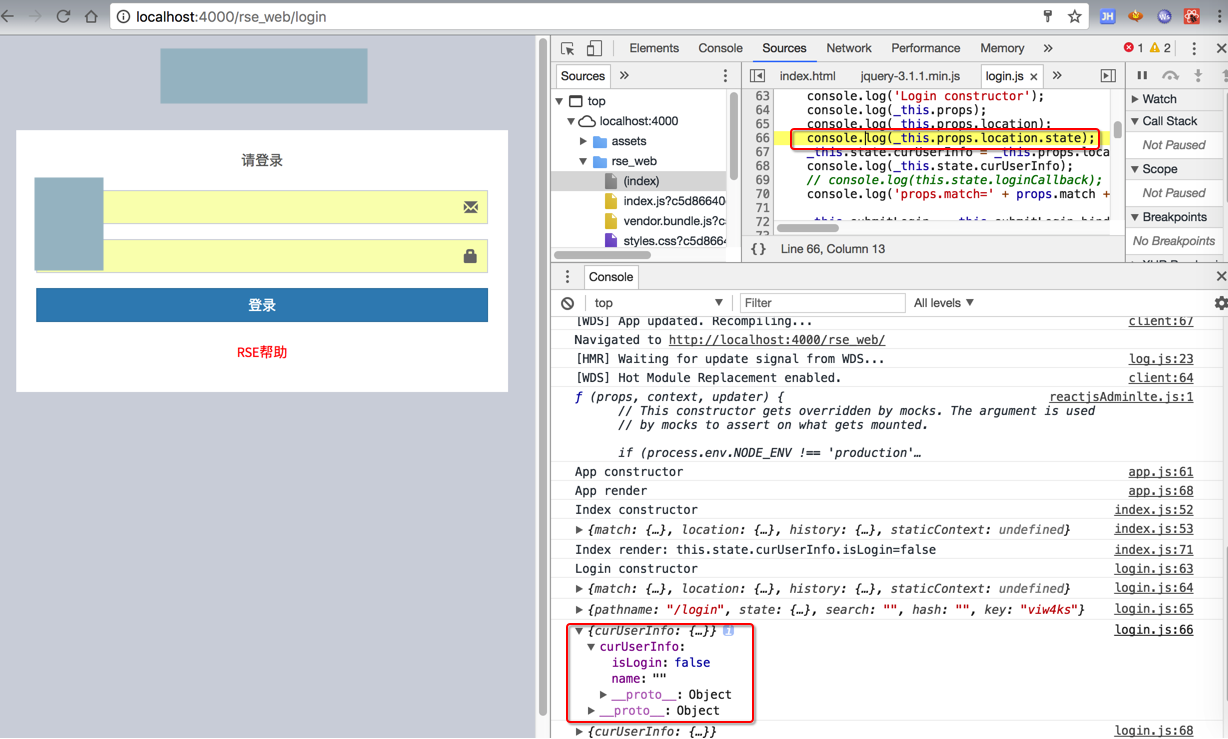This screenshot has height=739, width=1228.
Task: Switch to the Network tab
Action: tap(848, 48)
